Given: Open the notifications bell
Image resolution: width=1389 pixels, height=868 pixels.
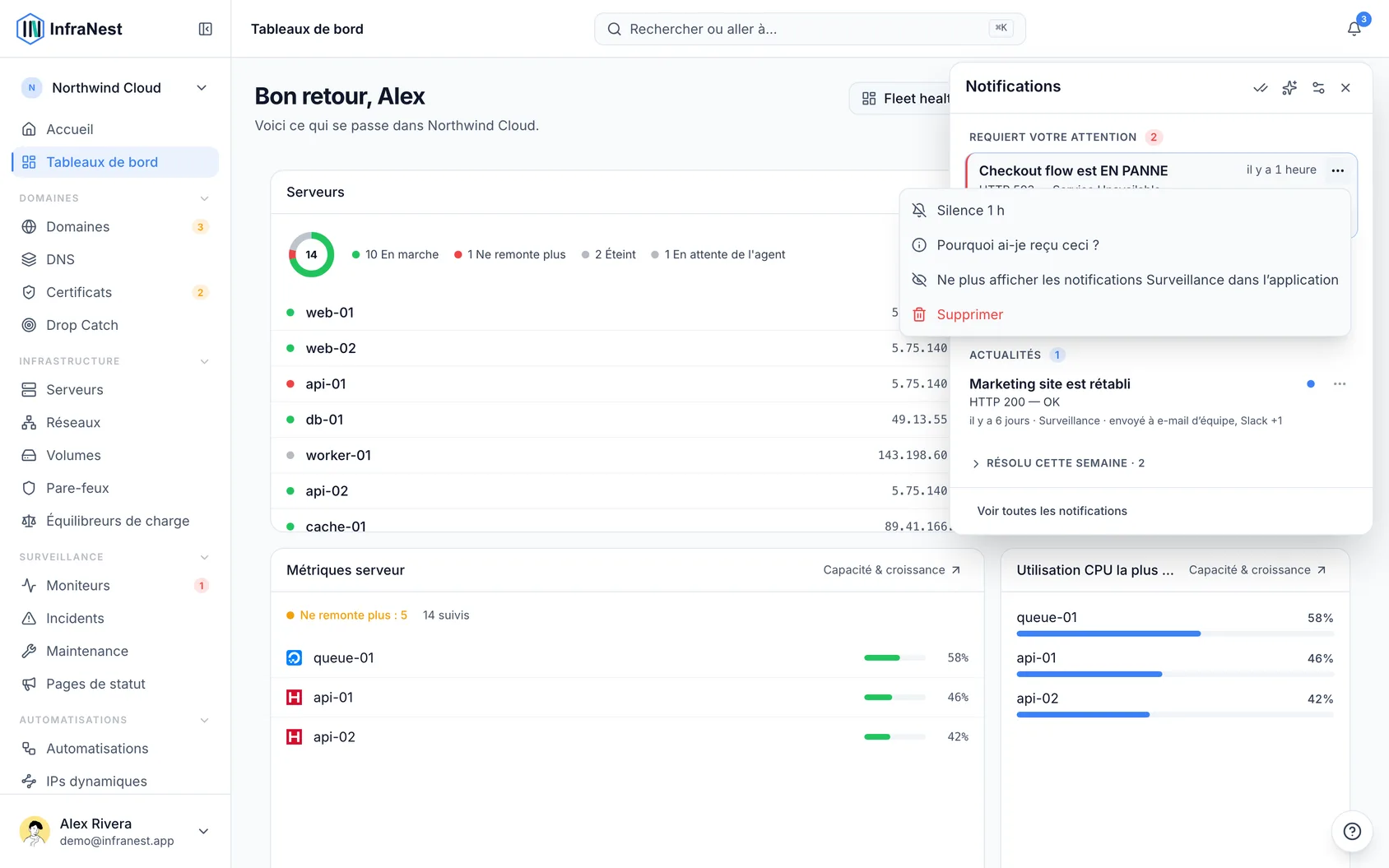Looking at the screenshot, I should coord(1354,29).
